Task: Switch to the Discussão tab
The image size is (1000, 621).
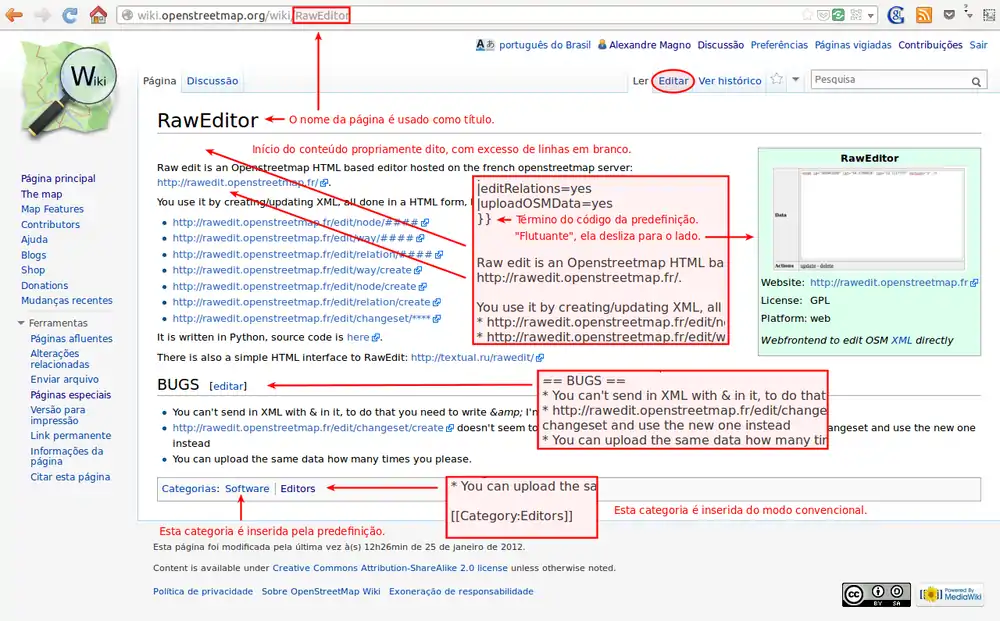Action: 212,81
